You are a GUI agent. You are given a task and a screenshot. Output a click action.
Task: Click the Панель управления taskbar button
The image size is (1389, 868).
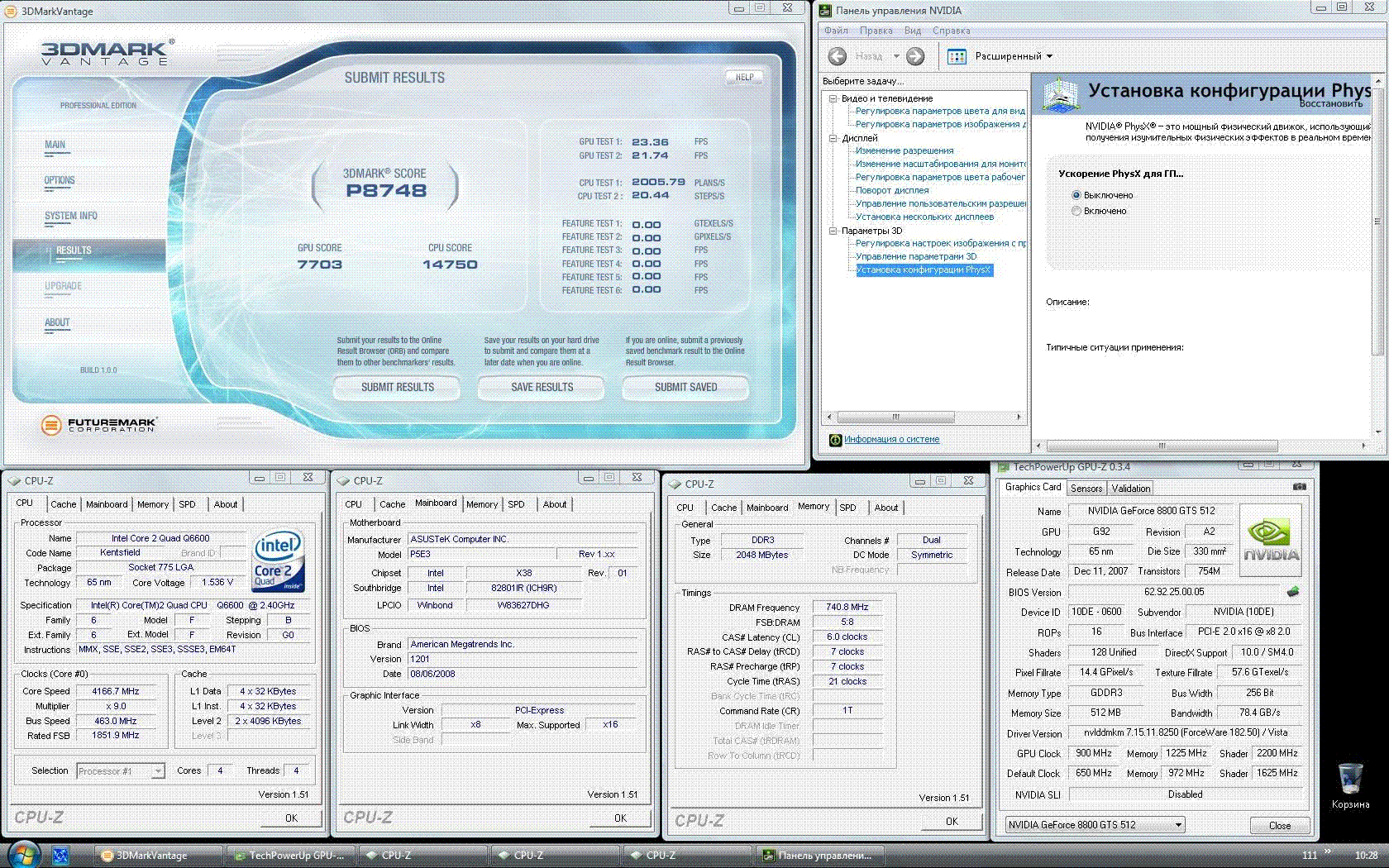tap(819, 856)
